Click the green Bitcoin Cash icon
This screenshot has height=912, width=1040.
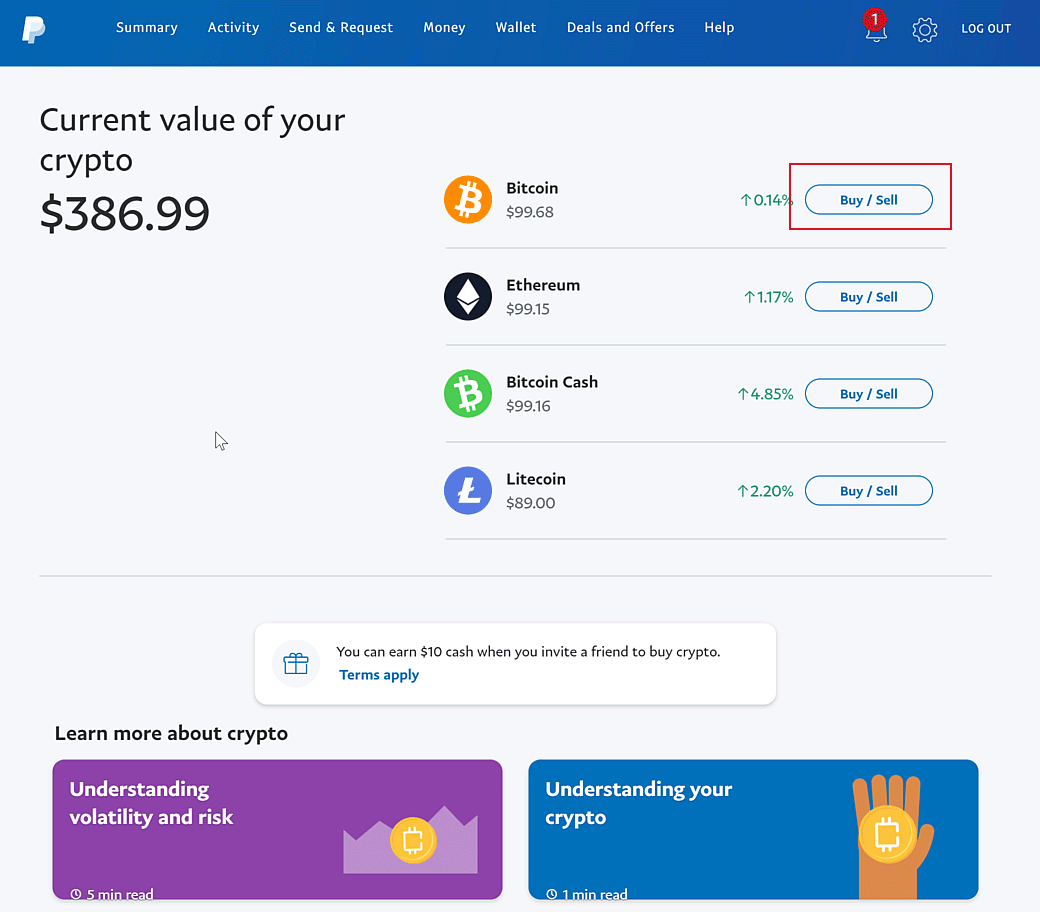(468, 393)
